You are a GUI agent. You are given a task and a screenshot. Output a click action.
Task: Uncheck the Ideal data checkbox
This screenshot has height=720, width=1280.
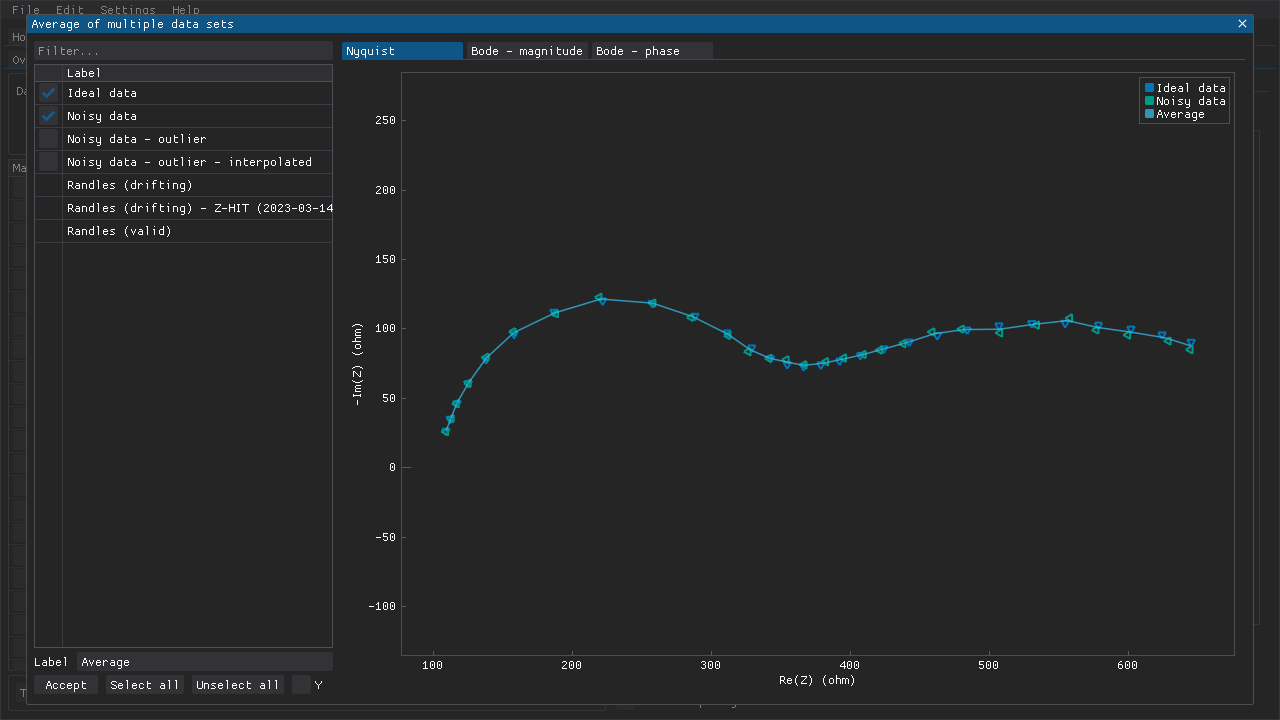coord(48,93)
